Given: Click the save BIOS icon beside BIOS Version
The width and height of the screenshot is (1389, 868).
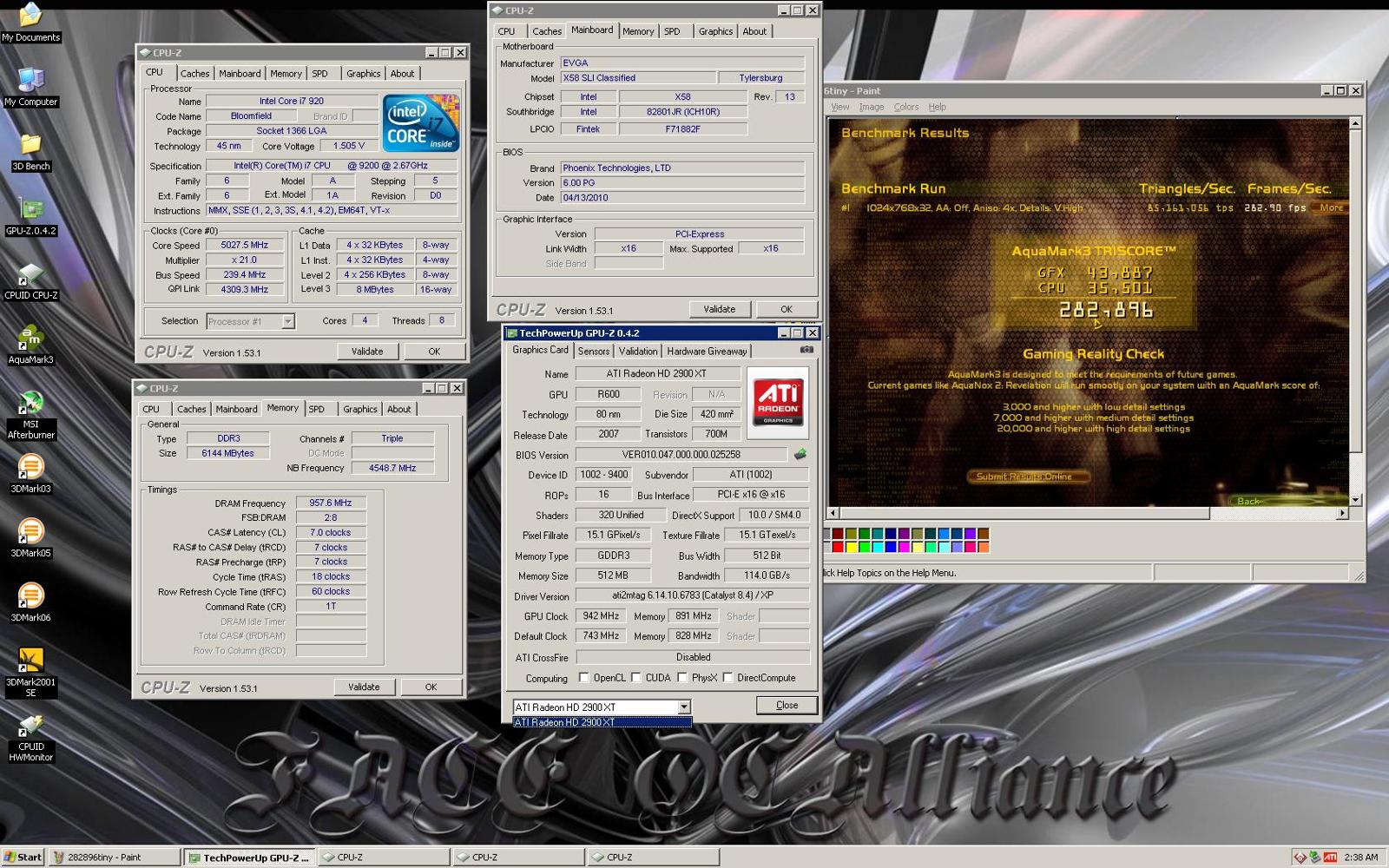Looking at the screenshot, I should pyautogui.click(x=800, y=454).
